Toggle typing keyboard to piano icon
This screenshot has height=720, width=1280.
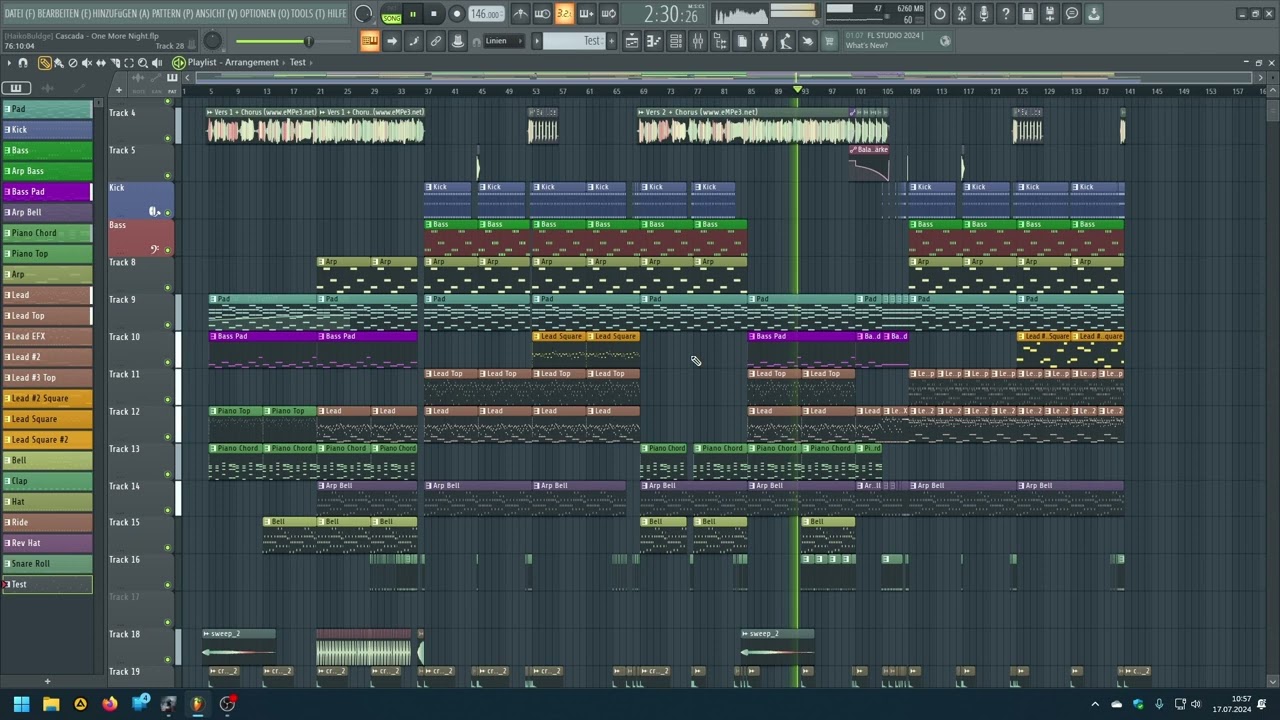(x=370, y=41)
